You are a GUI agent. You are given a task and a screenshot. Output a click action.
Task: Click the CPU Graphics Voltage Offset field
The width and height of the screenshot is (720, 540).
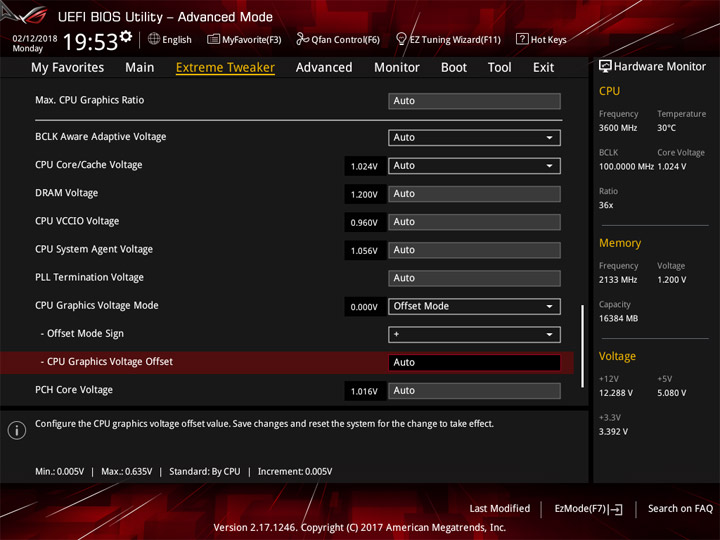(474, 363)
